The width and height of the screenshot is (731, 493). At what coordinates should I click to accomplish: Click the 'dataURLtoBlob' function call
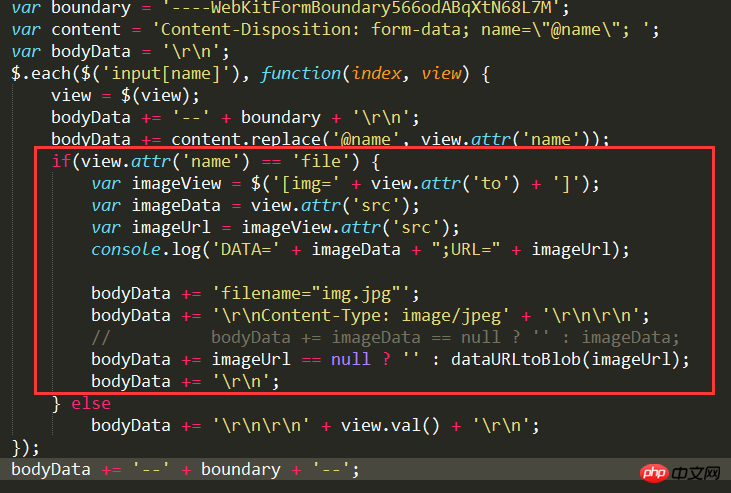516,360
